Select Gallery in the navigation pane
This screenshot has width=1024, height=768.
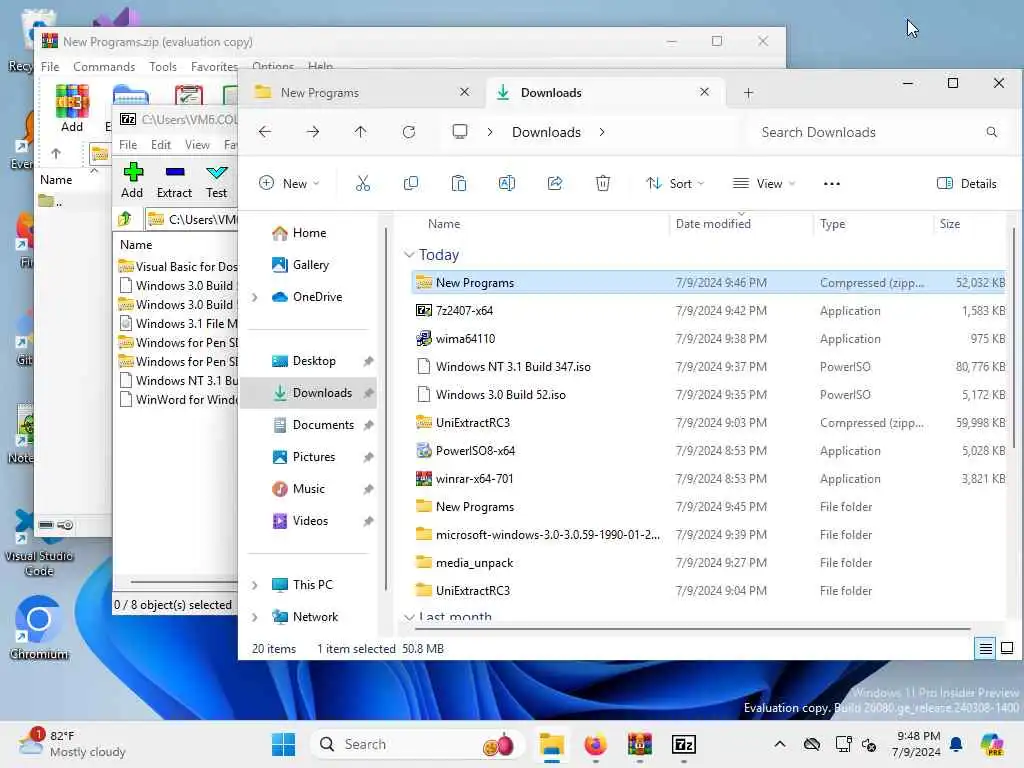coord(310,265)
